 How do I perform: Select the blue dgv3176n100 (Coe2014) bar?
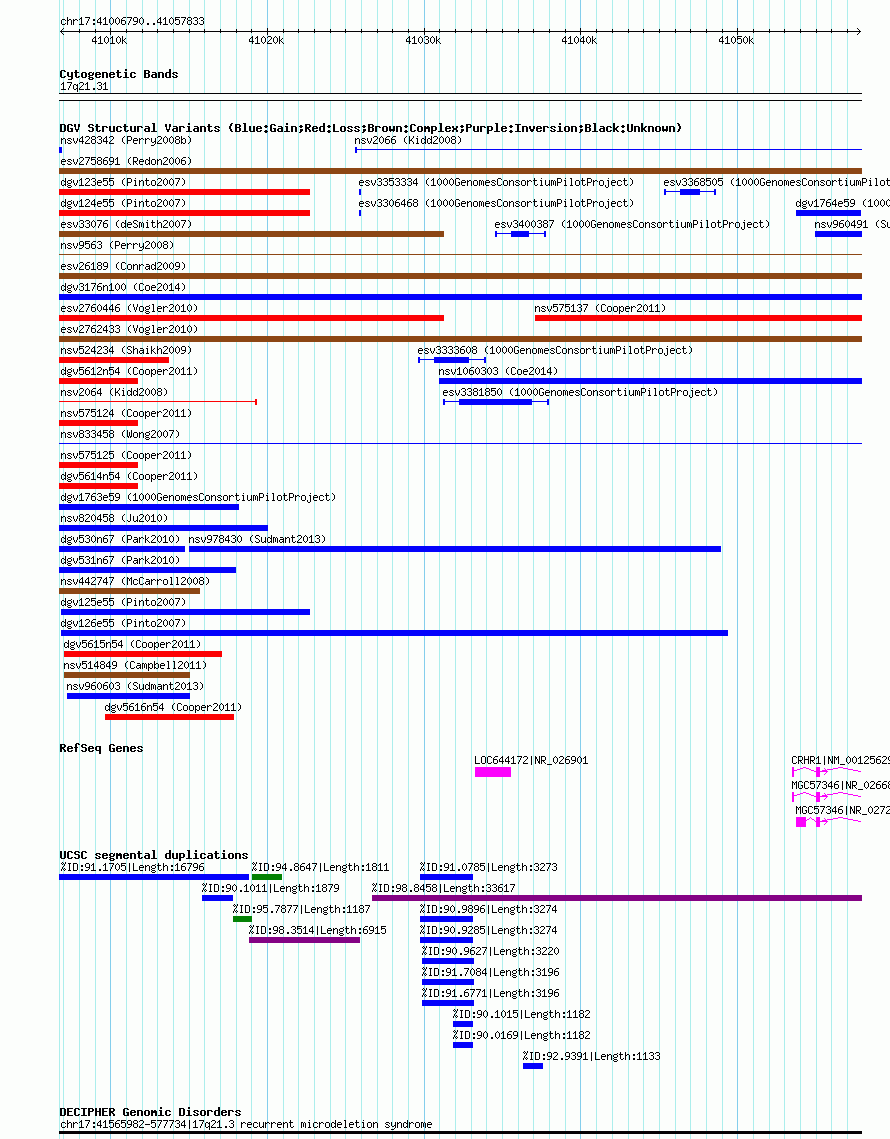(x=461, y=297)
